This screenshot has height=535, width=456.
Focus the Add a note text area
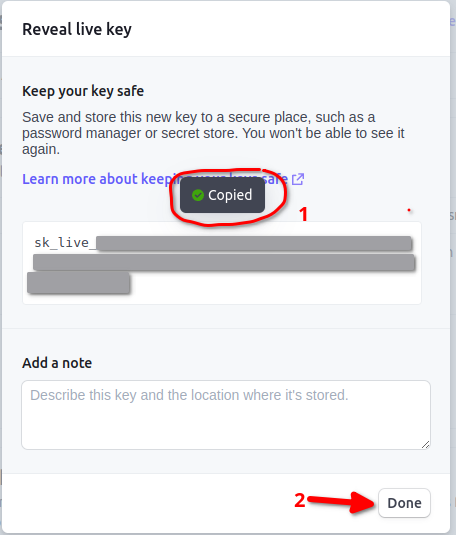coord(226,415)
